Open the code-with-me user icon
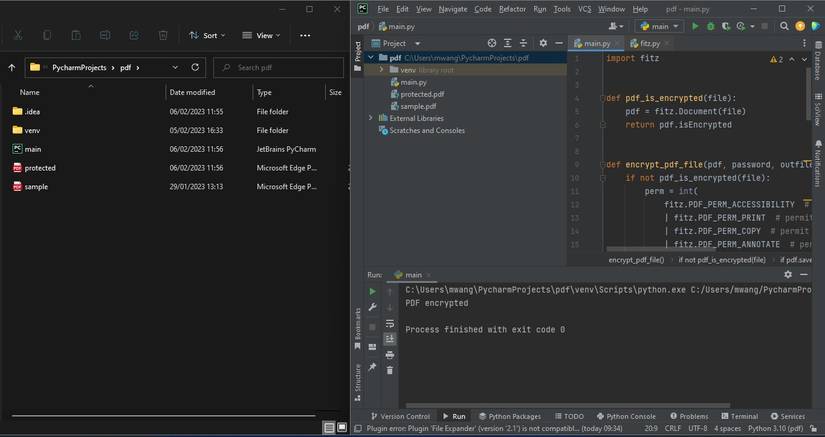The image size is (825, 437). coord(616,26)
